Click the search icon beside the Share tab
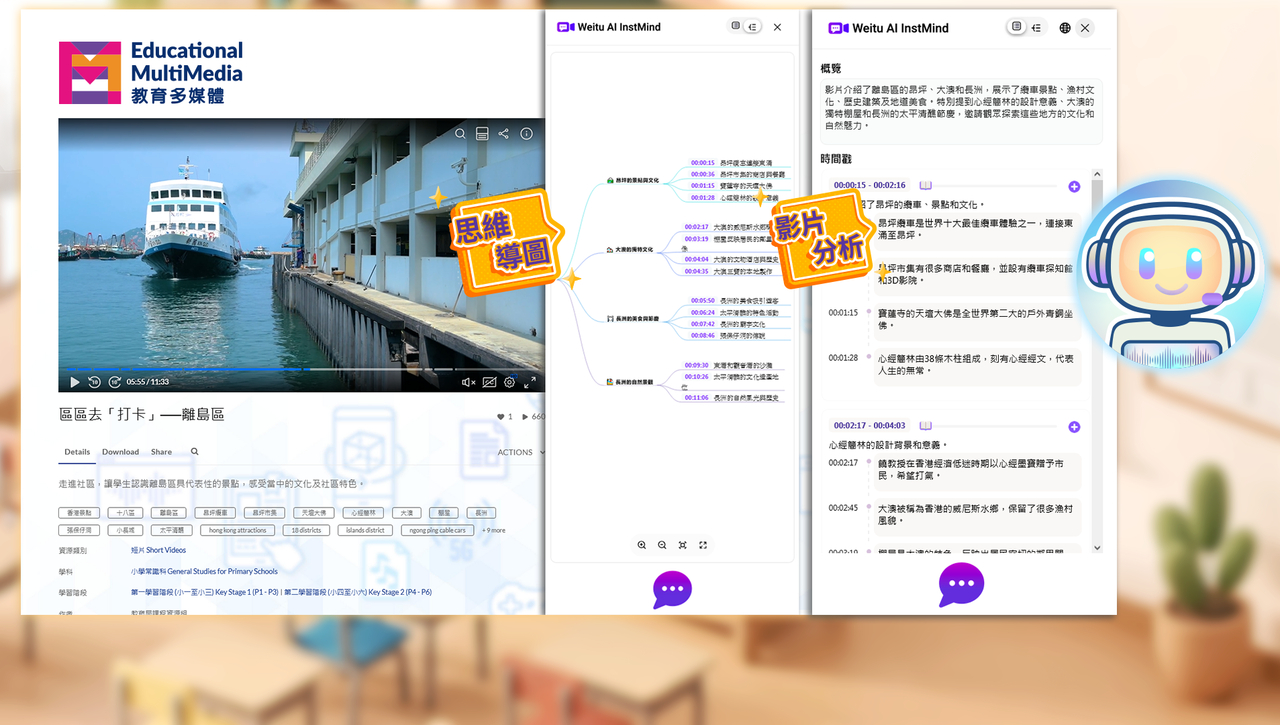 click(195, 452)
